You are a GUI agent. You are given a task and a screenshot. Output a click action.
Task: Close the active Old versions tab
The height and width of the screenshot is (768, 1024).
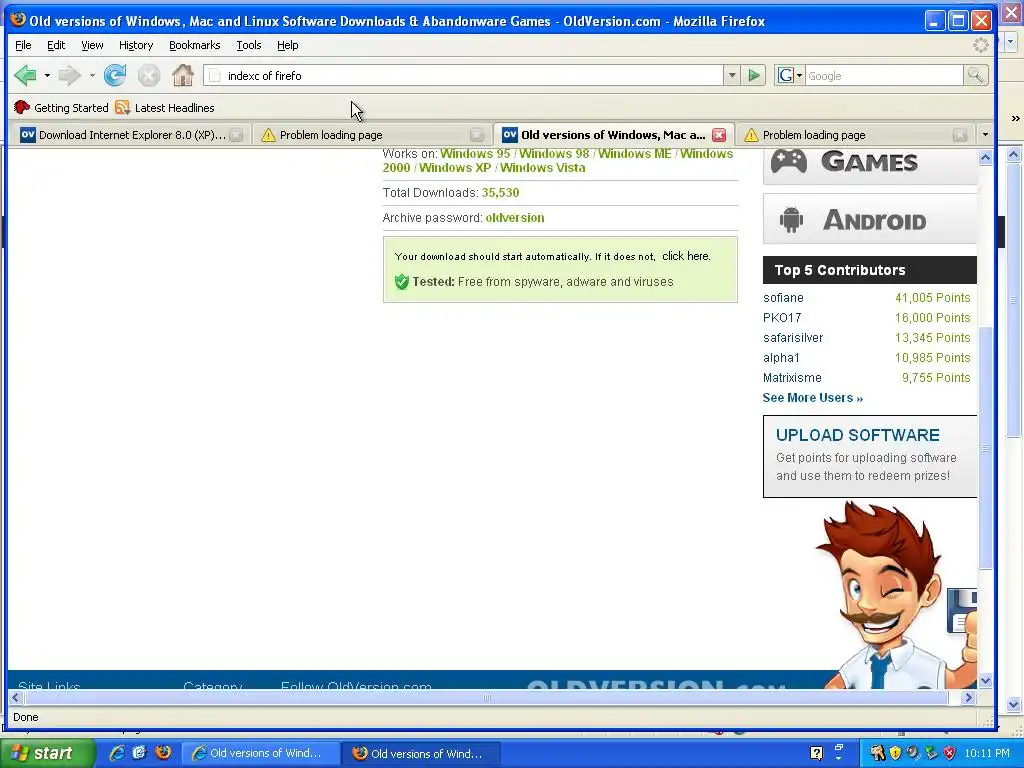719,135
